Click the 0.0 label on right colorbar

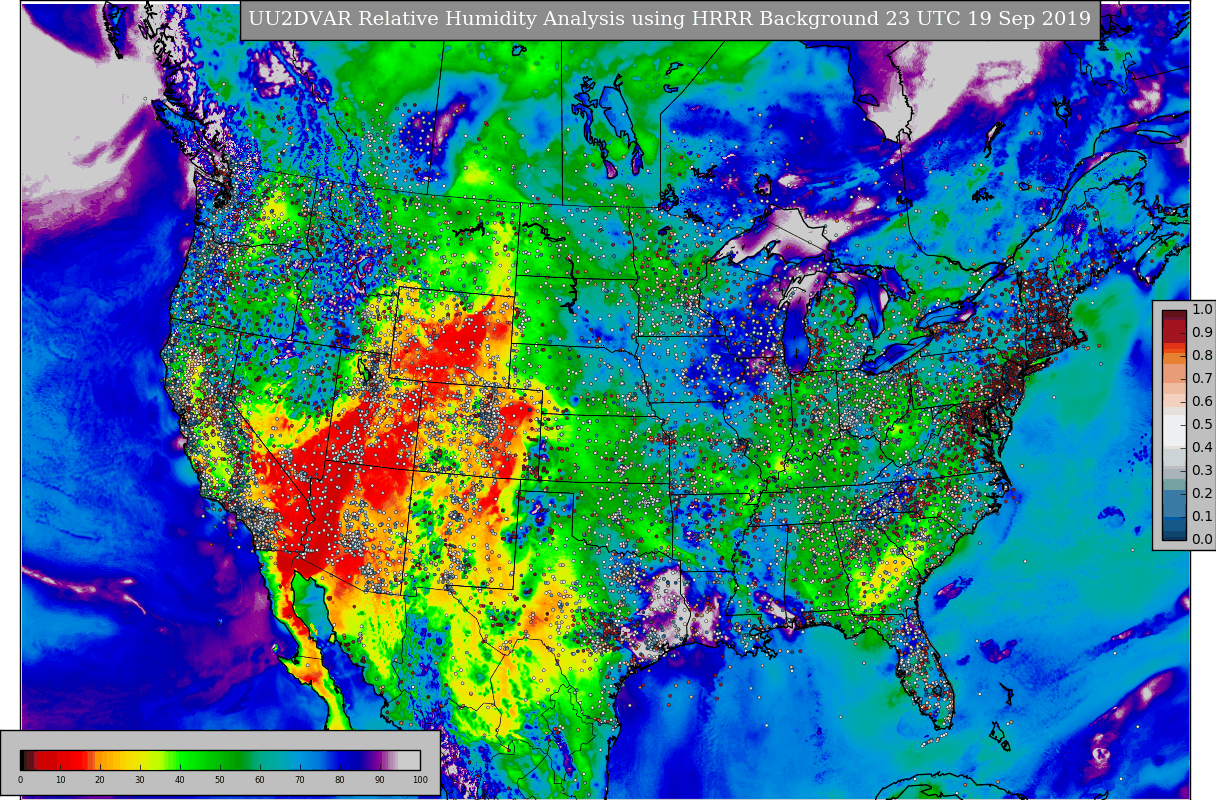[x=1202, y=540]
